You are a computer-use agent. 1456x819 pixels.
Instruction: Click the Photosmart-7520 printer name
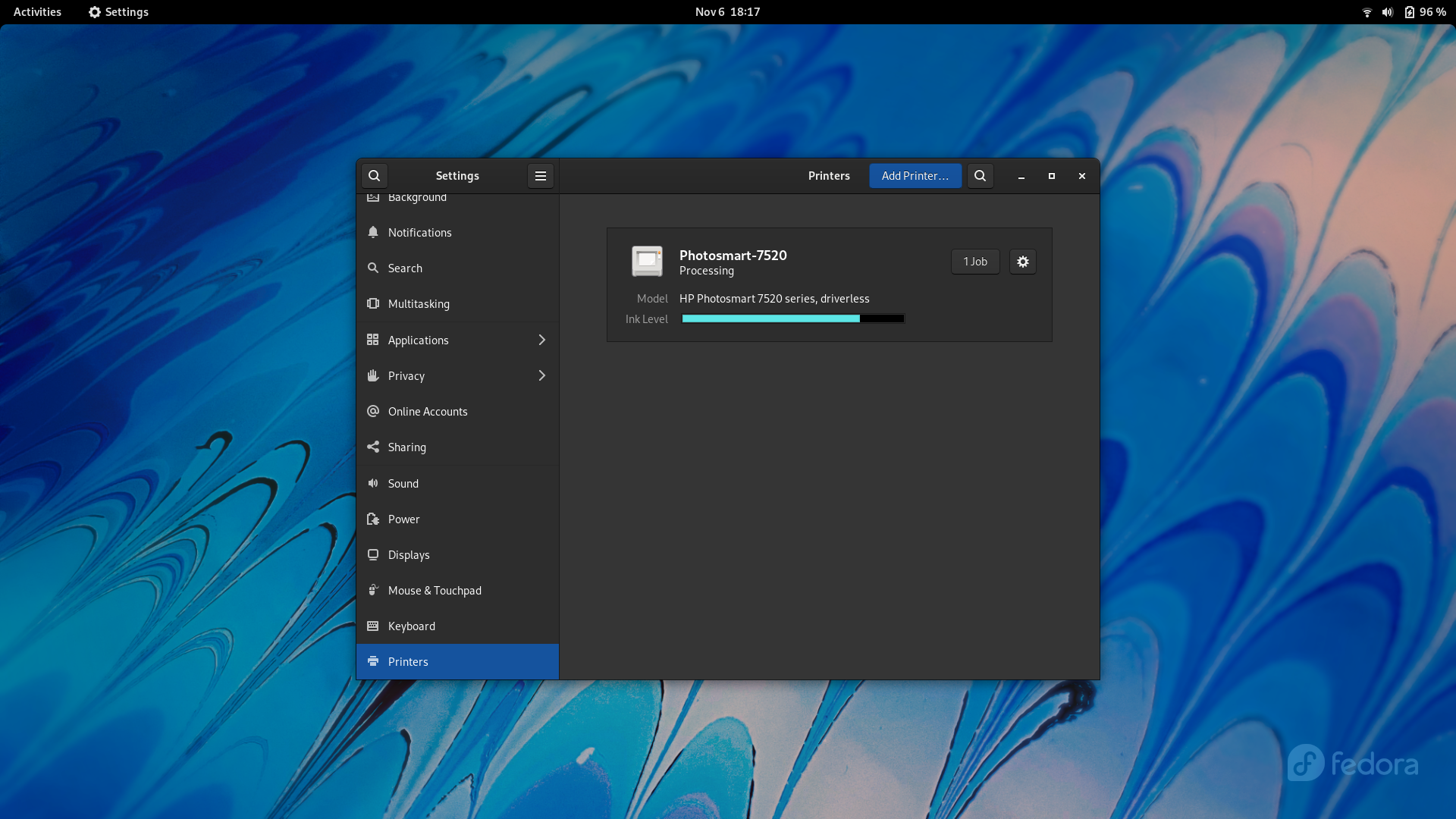click(x=733, y=256)
